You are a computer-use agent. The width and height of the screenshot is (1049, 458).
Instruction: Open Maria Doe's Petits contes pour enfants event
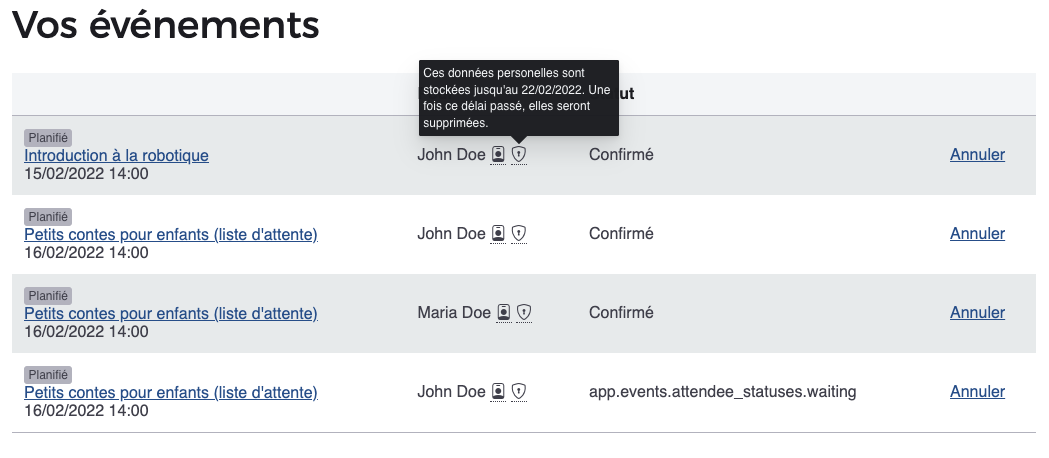click(170, 313)
